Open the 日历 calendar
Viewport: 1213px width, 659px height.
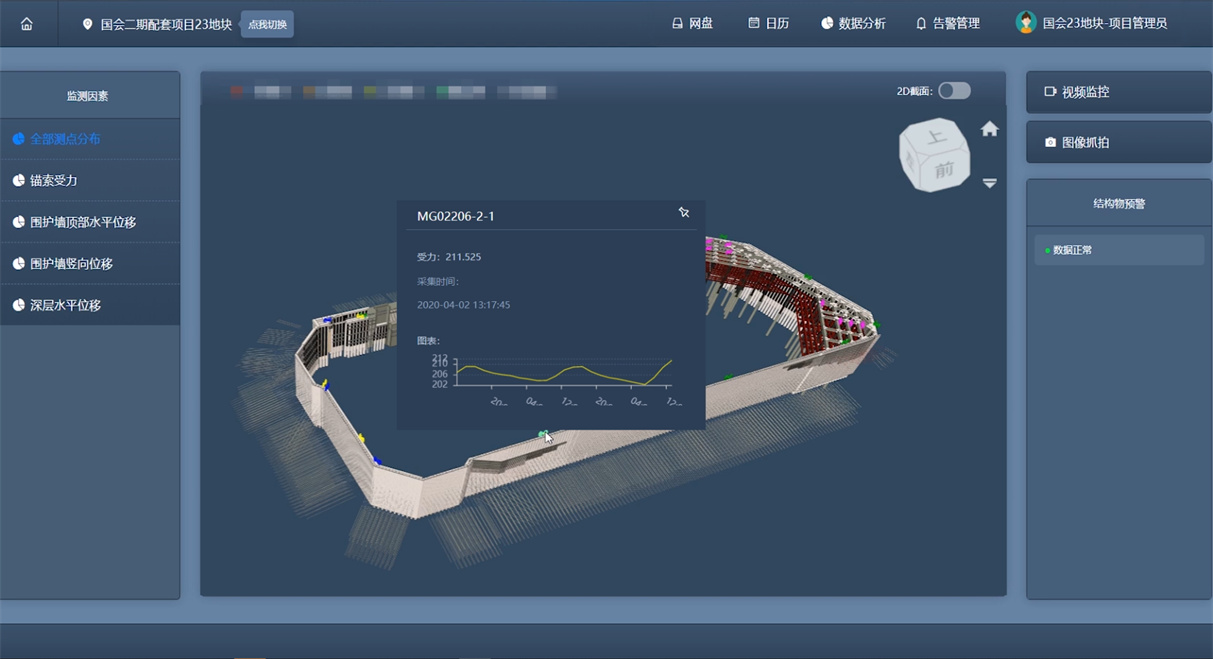coord(768,23)
